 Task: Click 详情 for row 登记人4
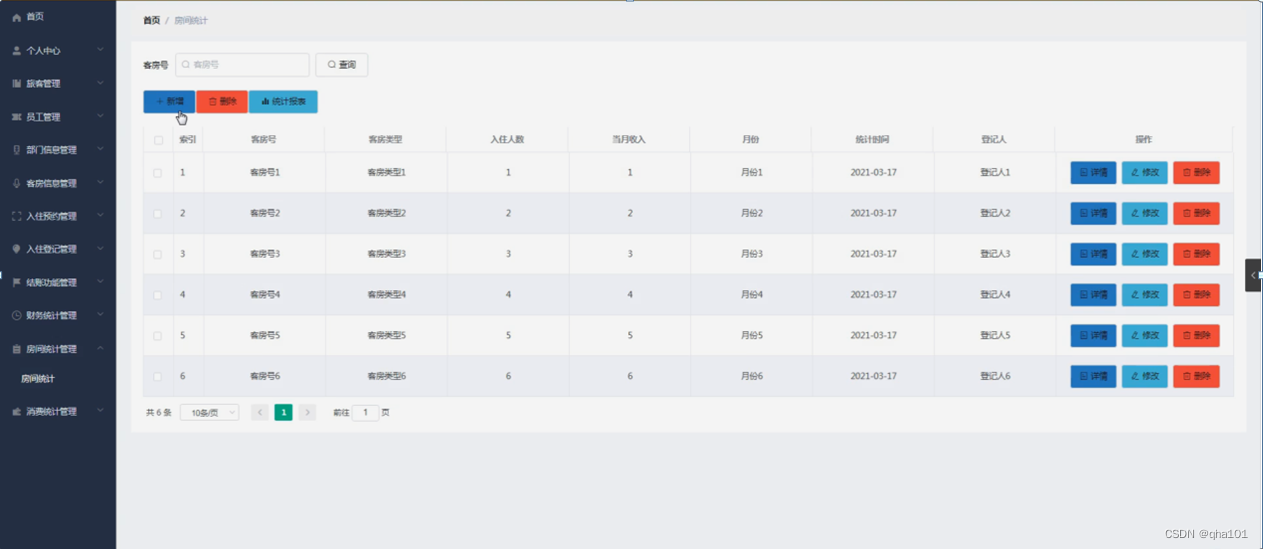pyautogui.click(x=1093, y=295)
